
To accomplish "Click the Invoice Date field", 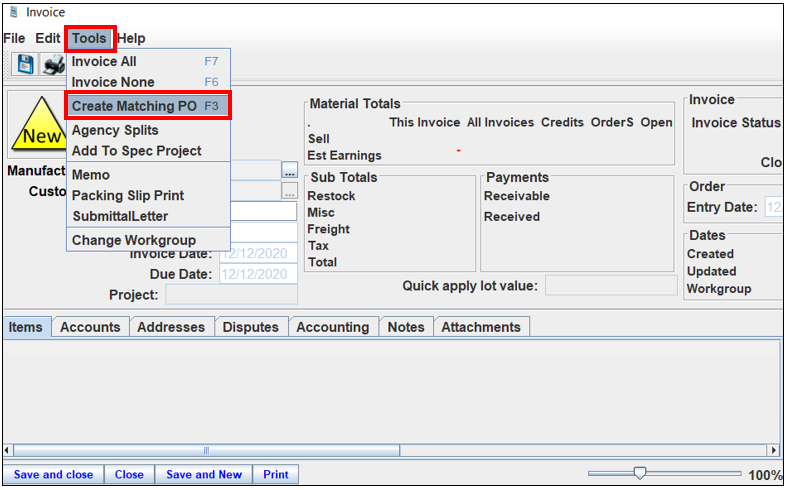I will 258,253.
